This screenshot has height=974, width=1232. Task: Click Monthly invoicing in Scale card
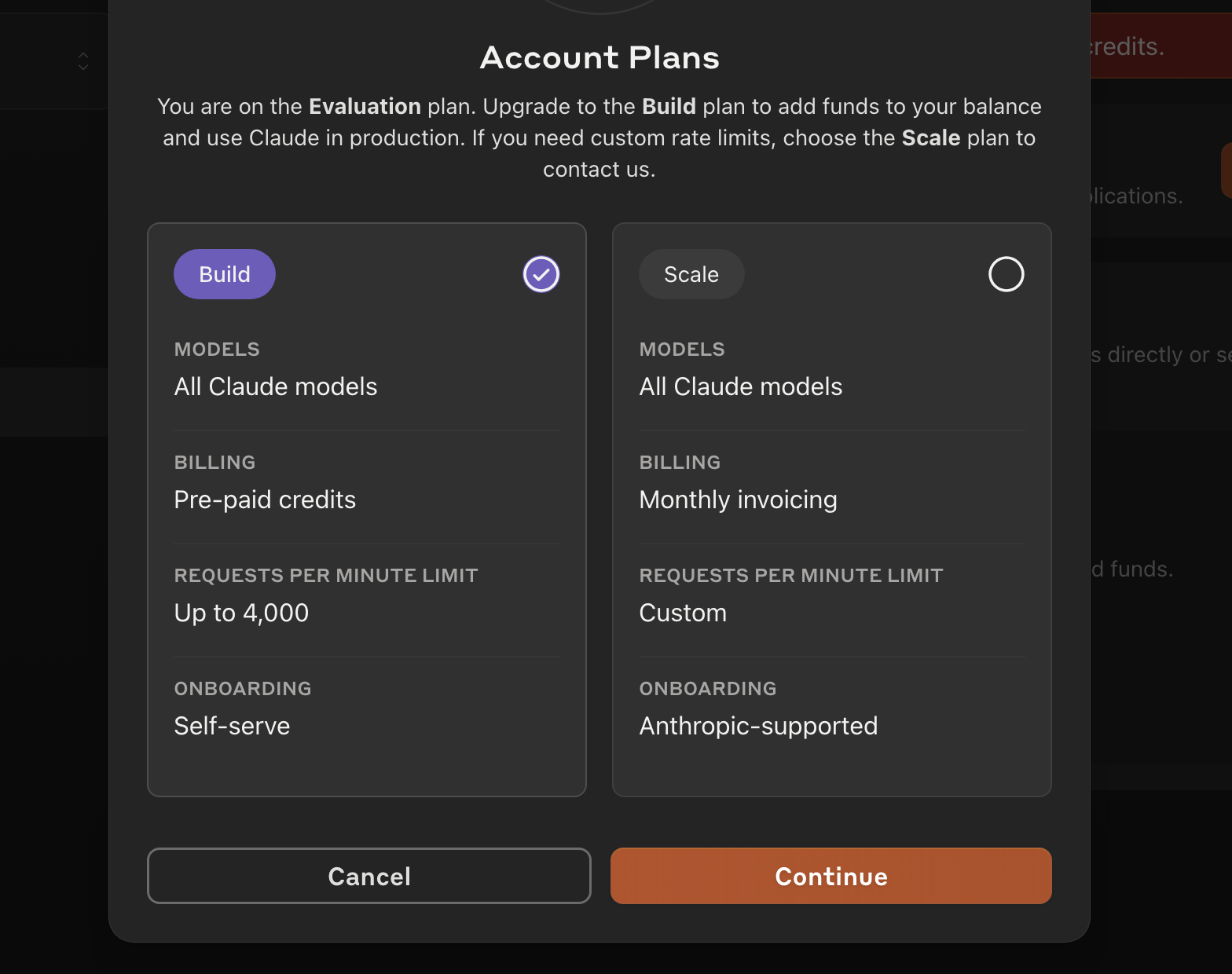tap(738, 500)
